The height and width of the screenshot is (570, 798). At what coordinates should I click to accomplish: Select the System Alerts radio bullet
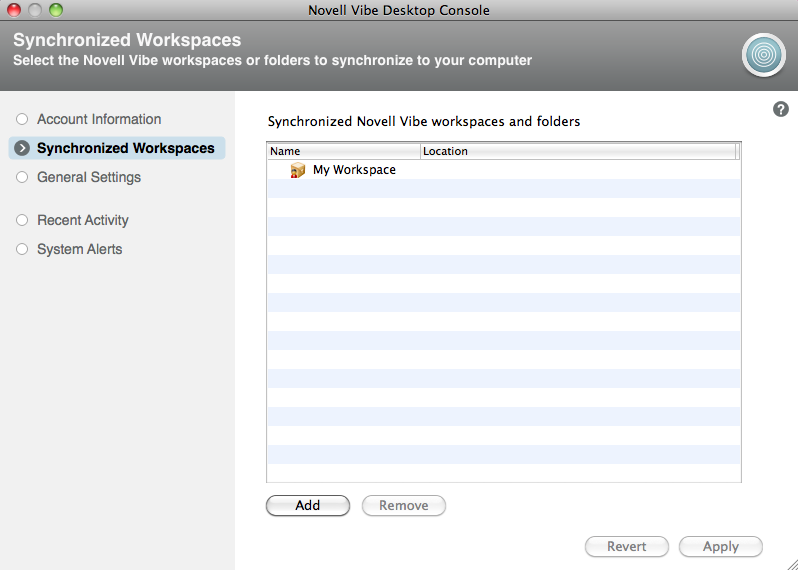pyautogui.click(x=22, y=249)
